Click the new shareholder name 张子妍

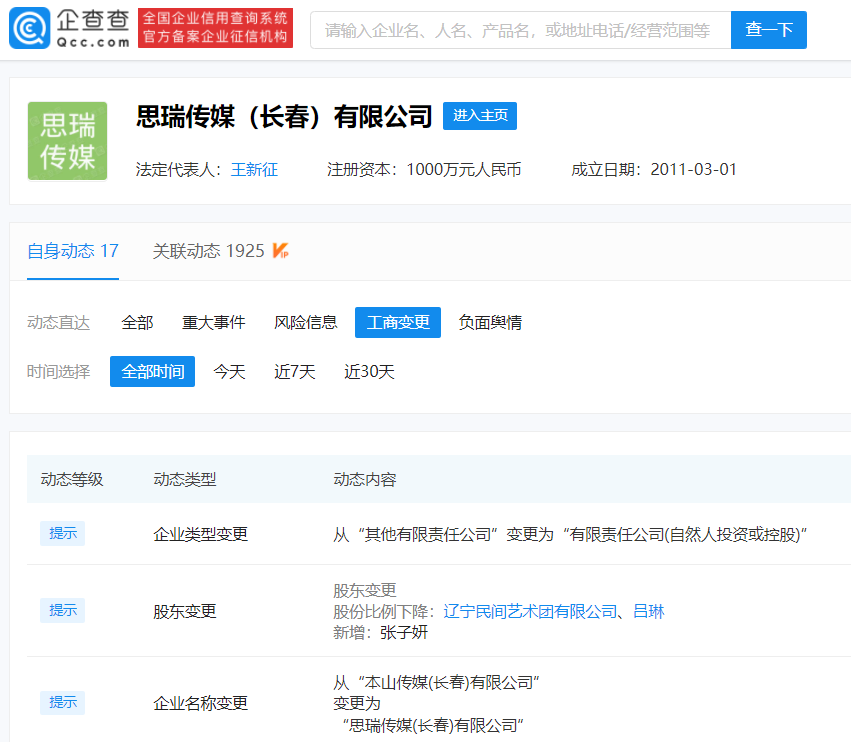(x=404, y=632)
